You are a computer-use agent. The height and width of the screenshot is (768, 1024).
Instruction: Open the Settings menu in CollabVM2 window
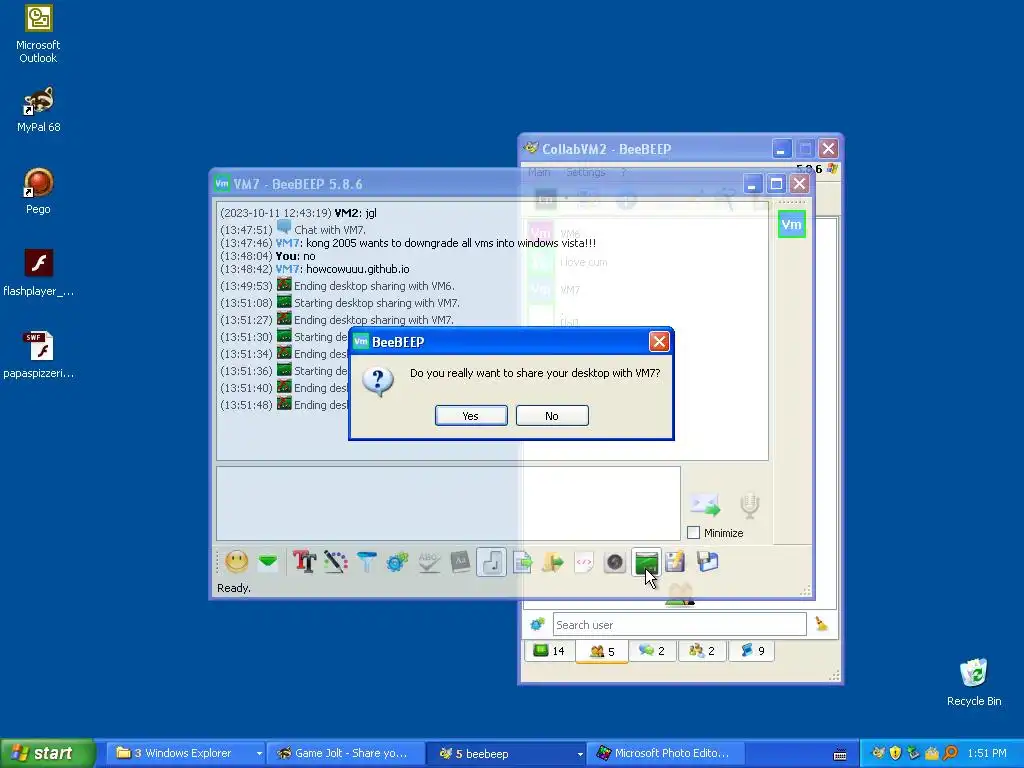585,172
